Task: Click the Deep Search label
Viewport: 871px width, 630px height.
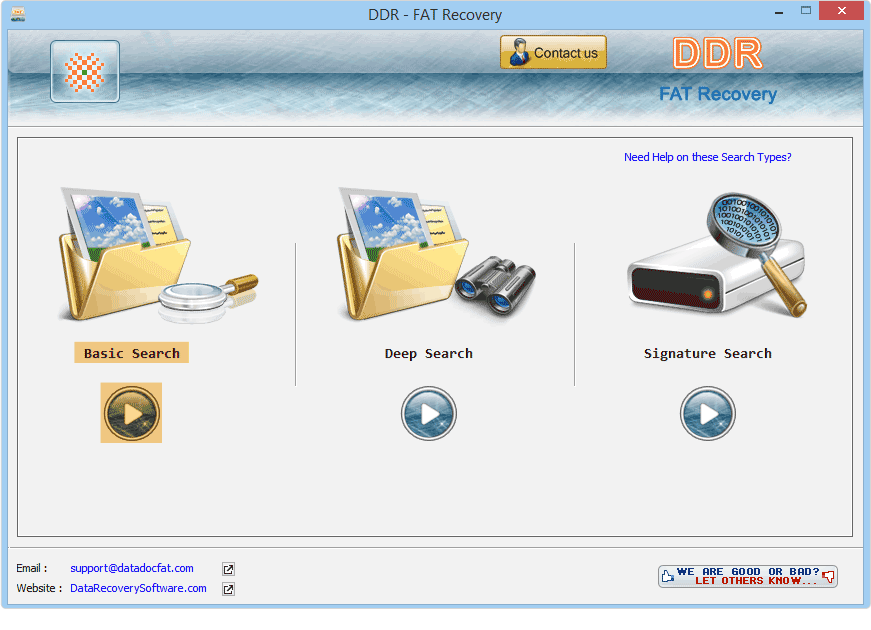Action: click(x=428, y=353)
